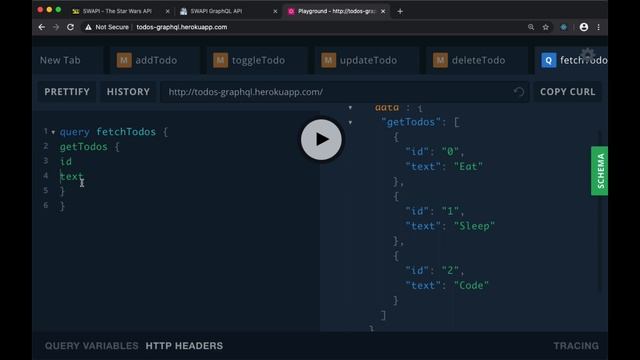
Task: Click 'getTodos' on editor line 2
Action: pos(84,147)
